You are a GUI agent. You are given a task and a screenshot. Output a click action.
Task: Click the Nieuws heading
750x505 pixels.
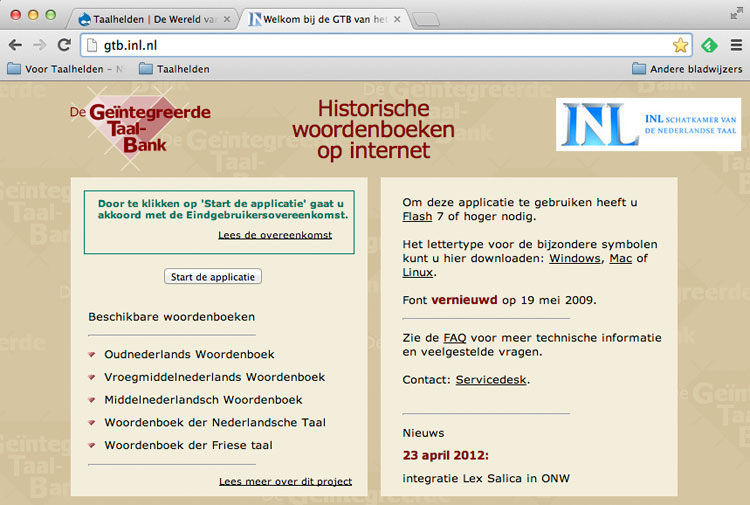click(x=423, y=433)
